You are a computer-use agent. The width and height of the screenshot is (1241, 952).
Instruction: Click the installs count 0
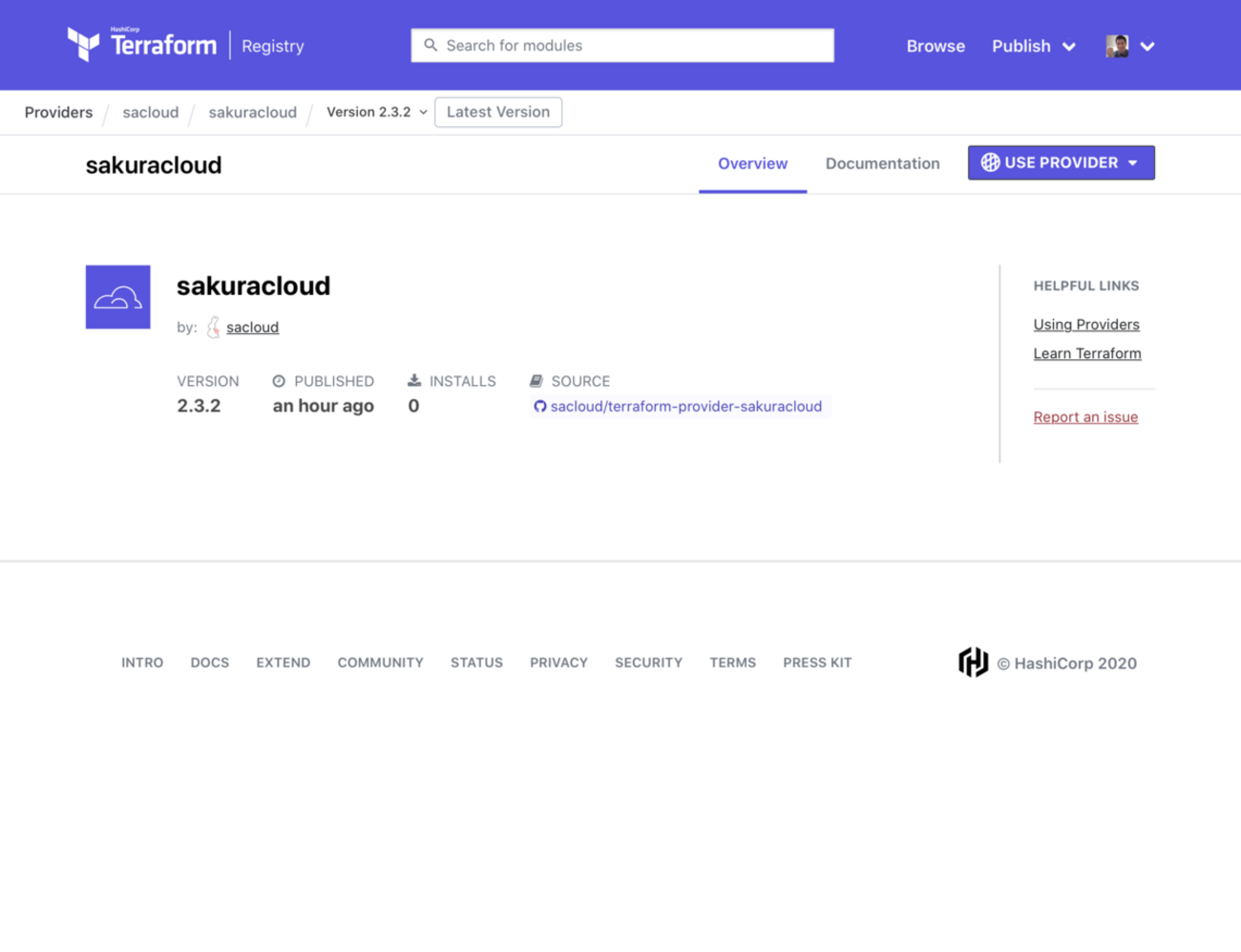[413, 406]
